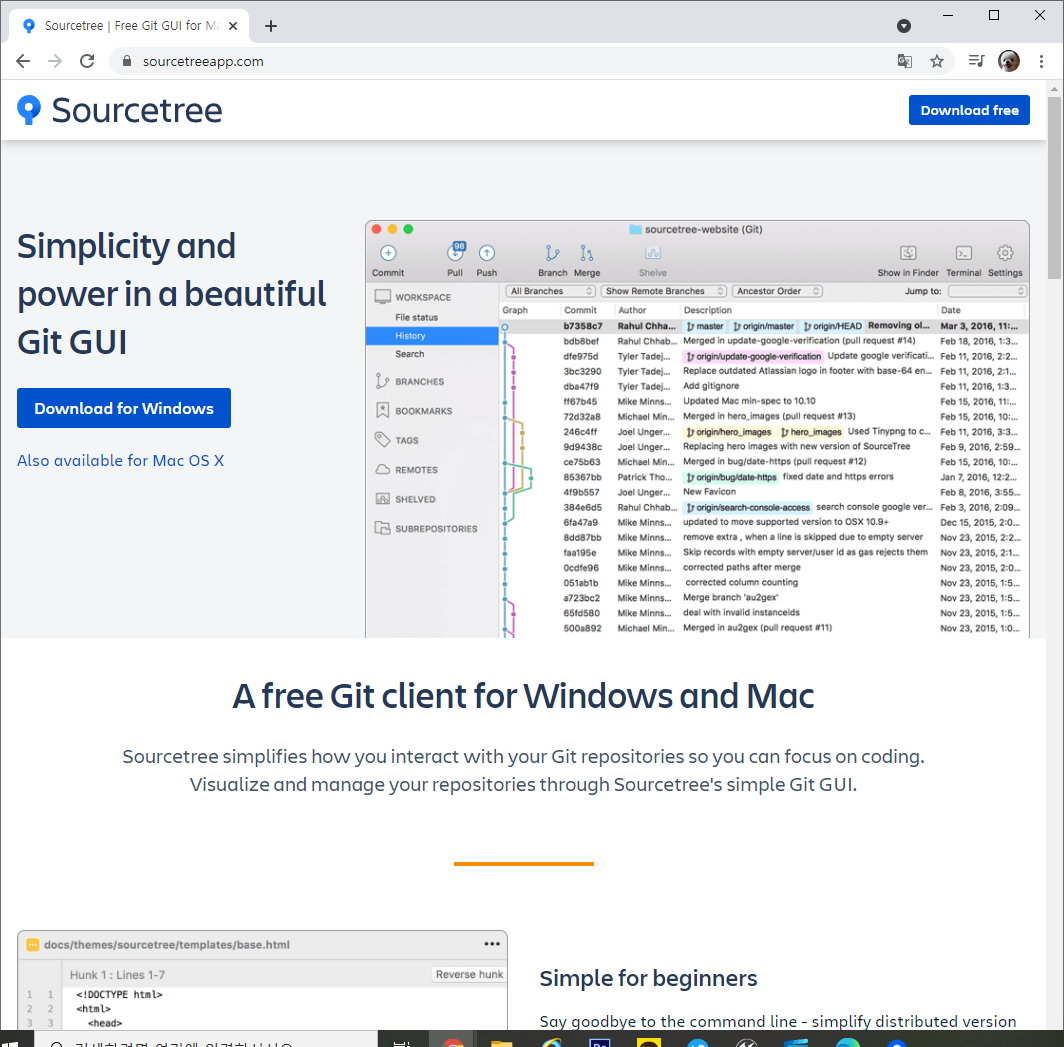
Task: Click the Commit column header
Action: pos(580,310)
